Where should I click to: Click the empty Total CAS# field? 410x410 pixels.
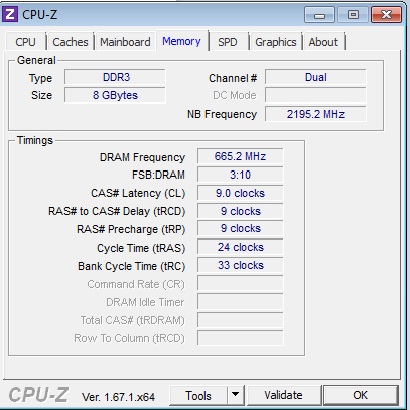[240, 320]
